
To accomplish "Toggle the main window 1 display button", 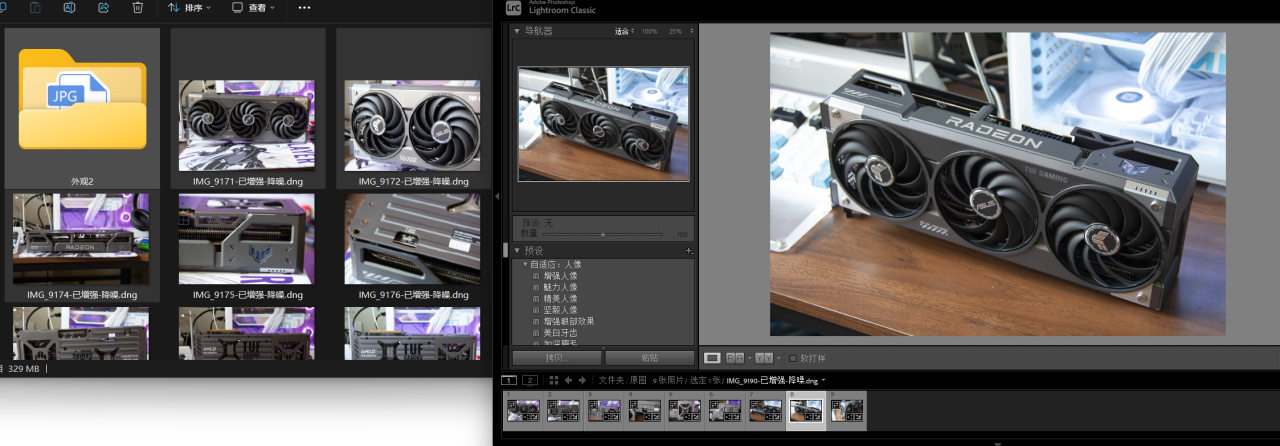I will 508,380.
